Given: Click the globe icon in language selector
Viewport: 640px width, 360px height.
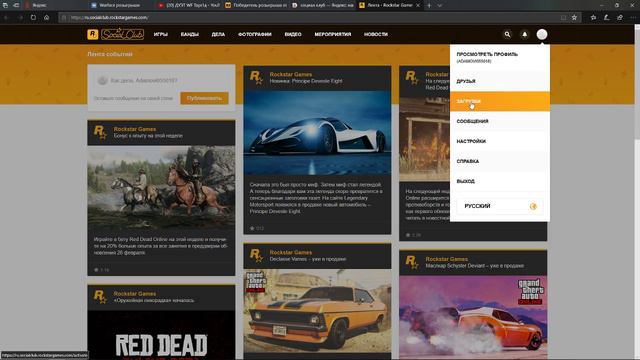Looking at the screenshot, I should 533,207.
